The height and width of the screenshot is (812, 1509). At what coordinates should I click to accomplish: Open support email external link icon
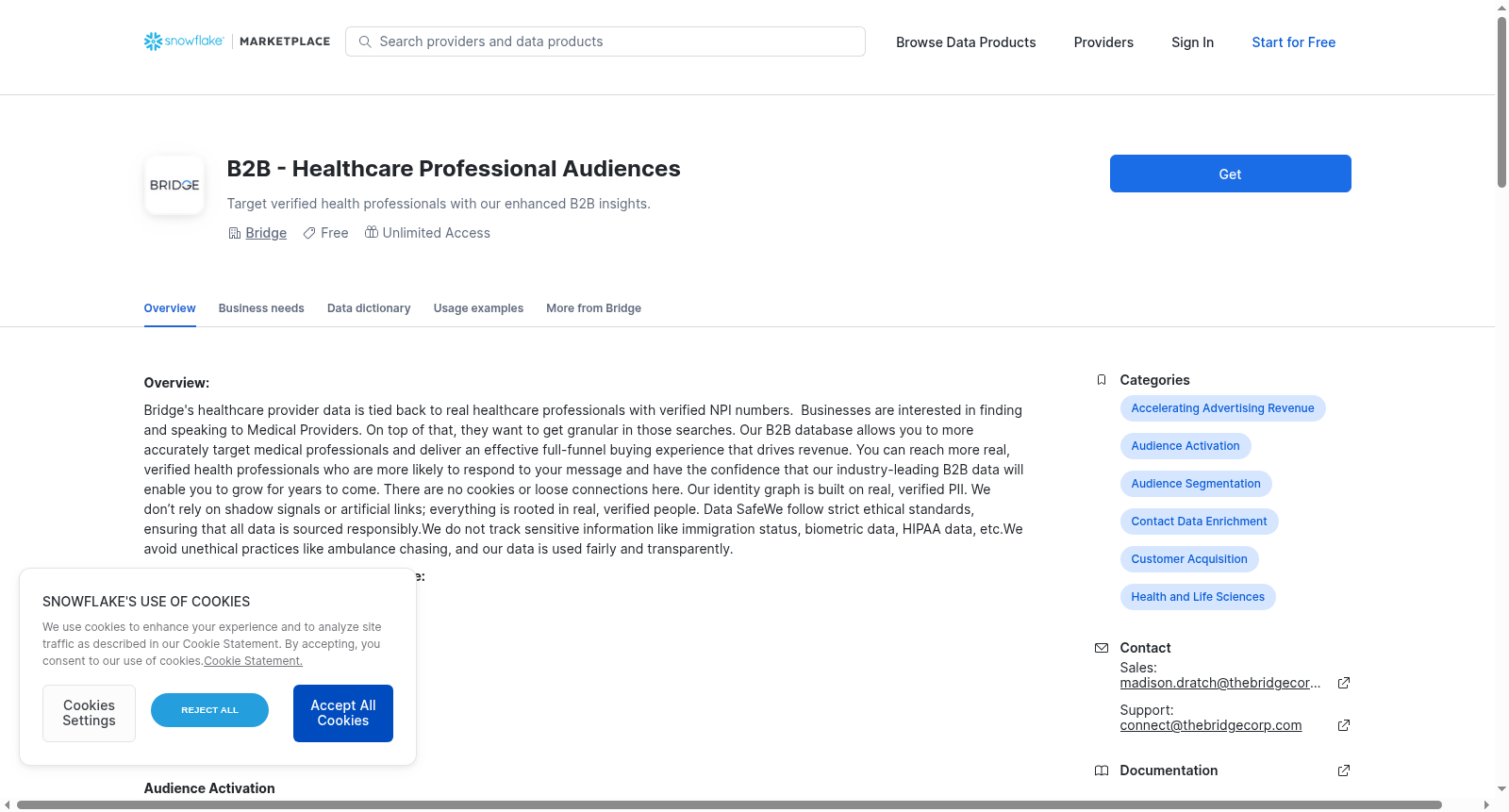pos(1344,725)
